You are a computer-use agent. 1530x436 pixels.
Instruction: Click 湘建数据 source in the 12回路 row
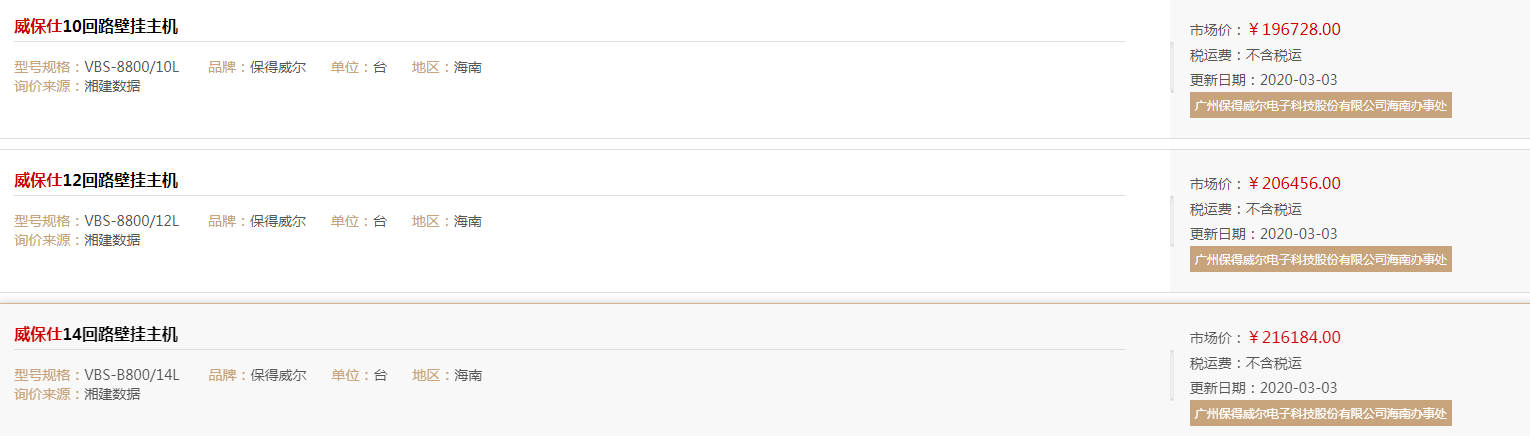click(x=112, y=240)
